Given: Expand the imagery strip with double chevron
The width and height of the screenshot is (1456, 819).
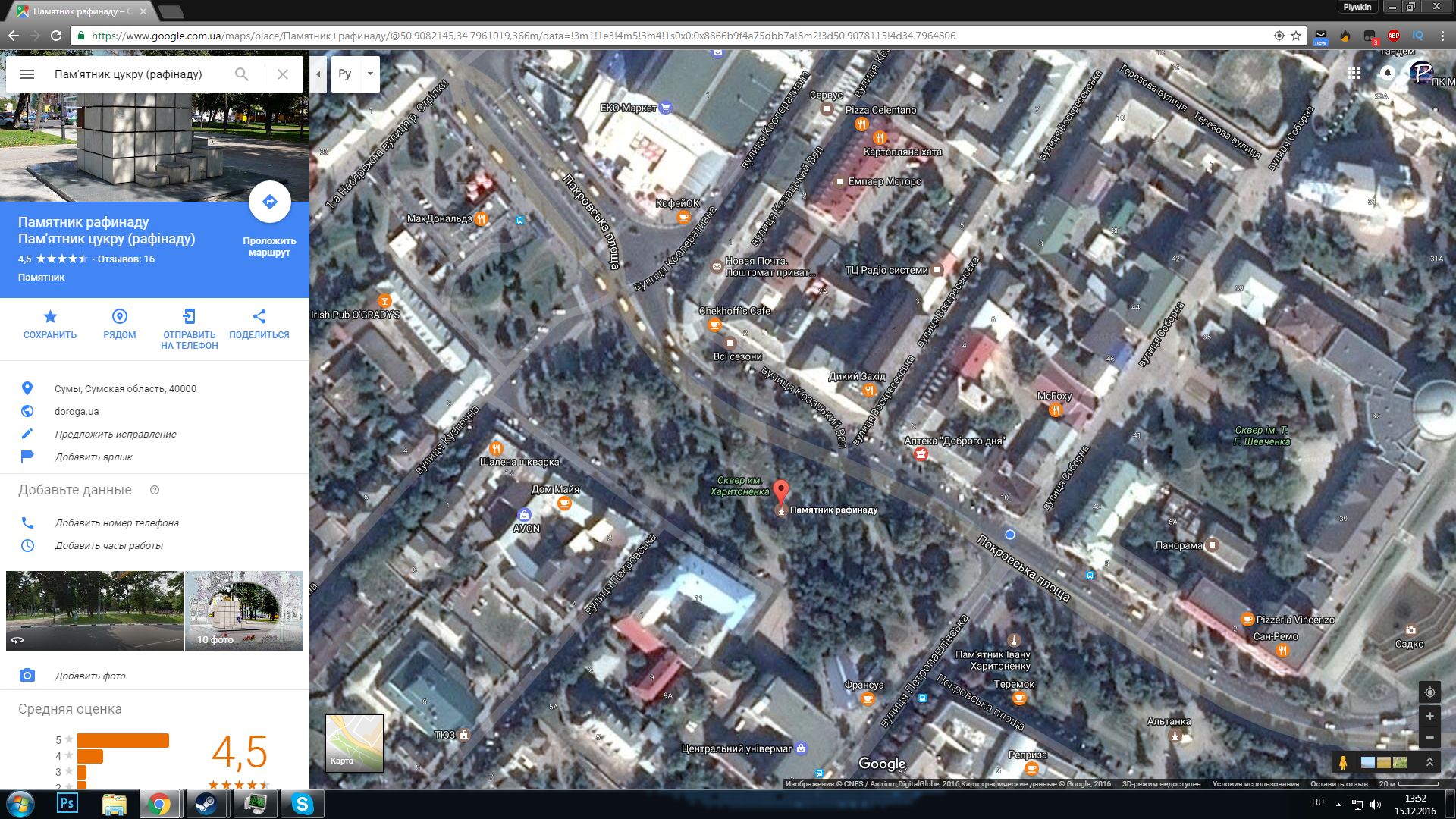Looking at the screenshot, I should point(1429,762).
